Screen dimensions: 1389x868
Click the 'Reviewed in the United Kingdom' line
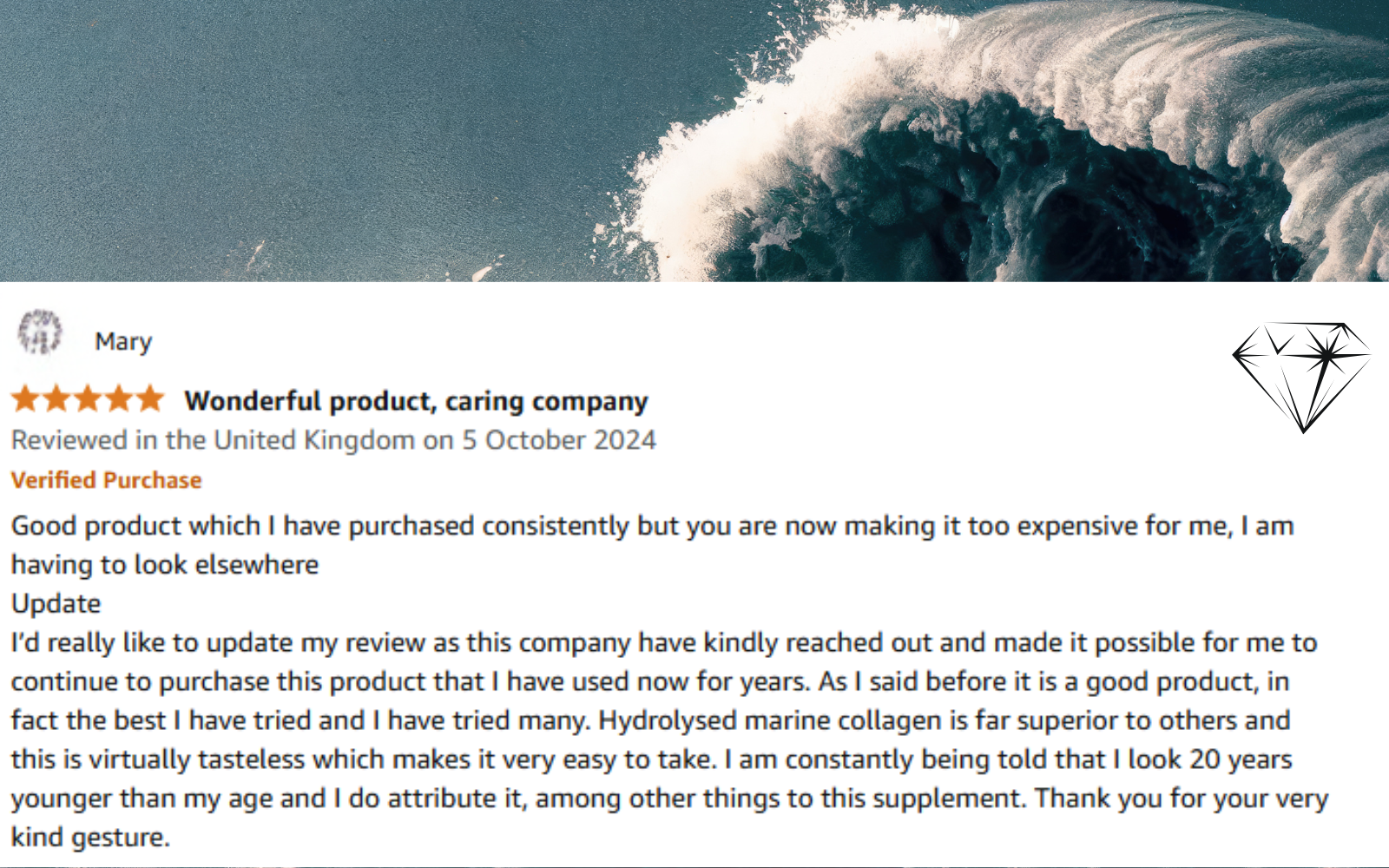(x=213, y=440)
